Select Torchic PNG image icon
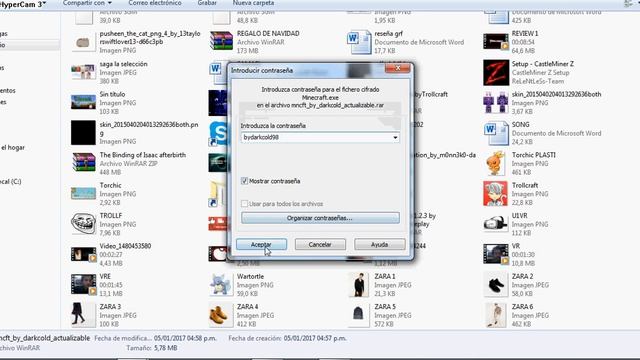 (83, 193)
